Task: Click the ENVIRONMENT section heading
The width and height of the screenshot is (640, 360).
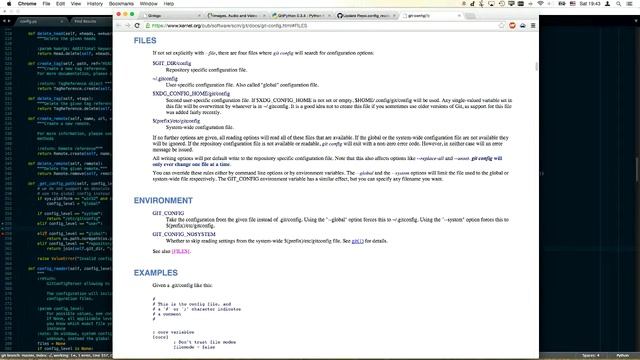Action: (163, 200)
